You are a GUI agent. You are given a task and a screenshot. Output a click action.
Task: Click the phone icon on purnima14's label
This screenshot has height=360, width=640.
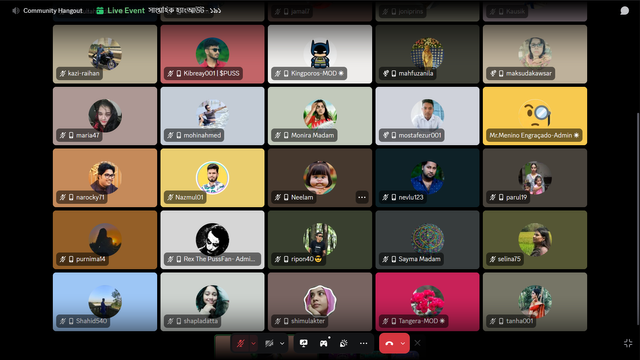click(x=71, y=259)
